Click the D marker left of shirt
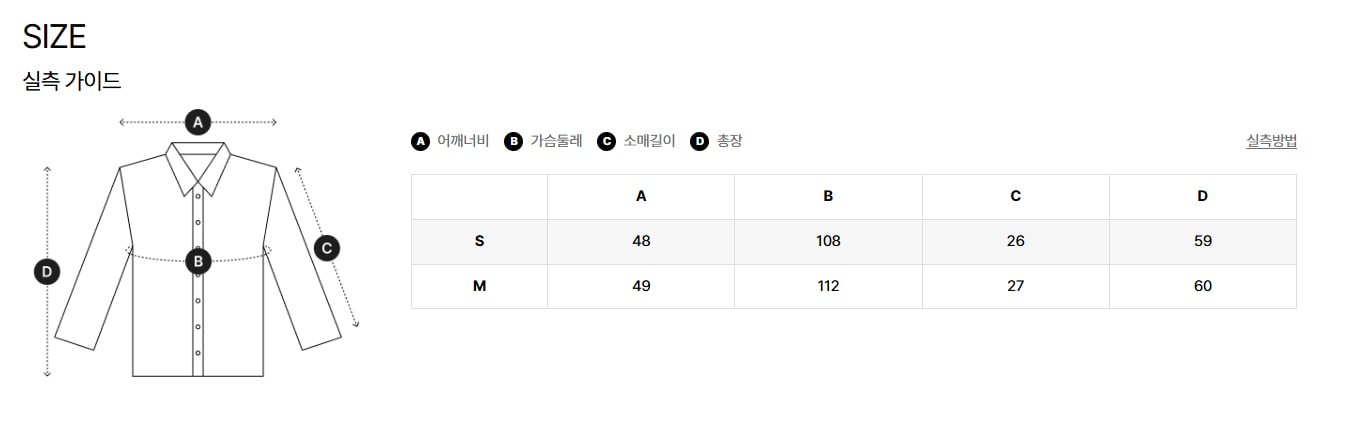This screenshot has height=424, width=1358. (x=47, y=271)
